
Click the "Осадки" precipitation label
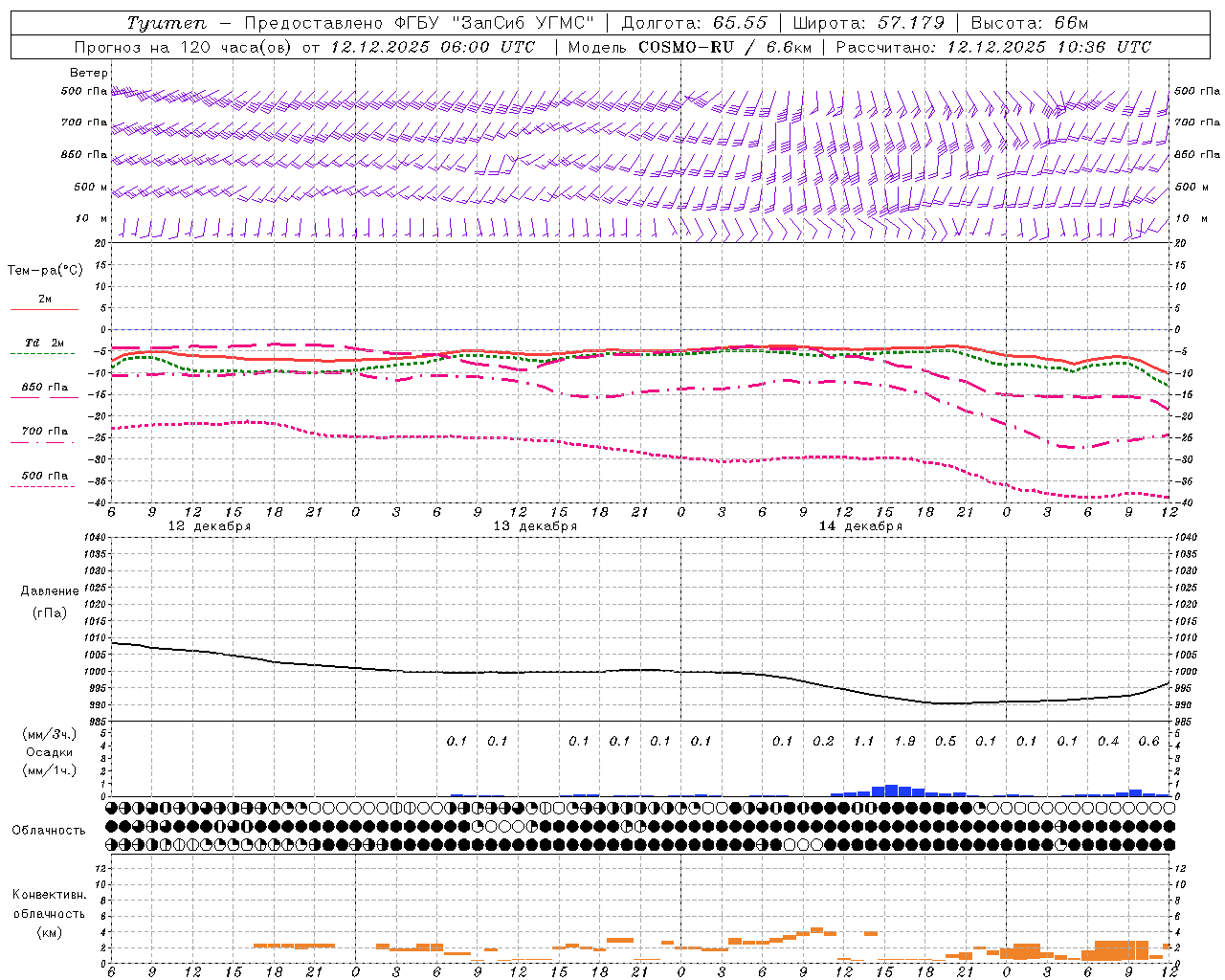50,752
